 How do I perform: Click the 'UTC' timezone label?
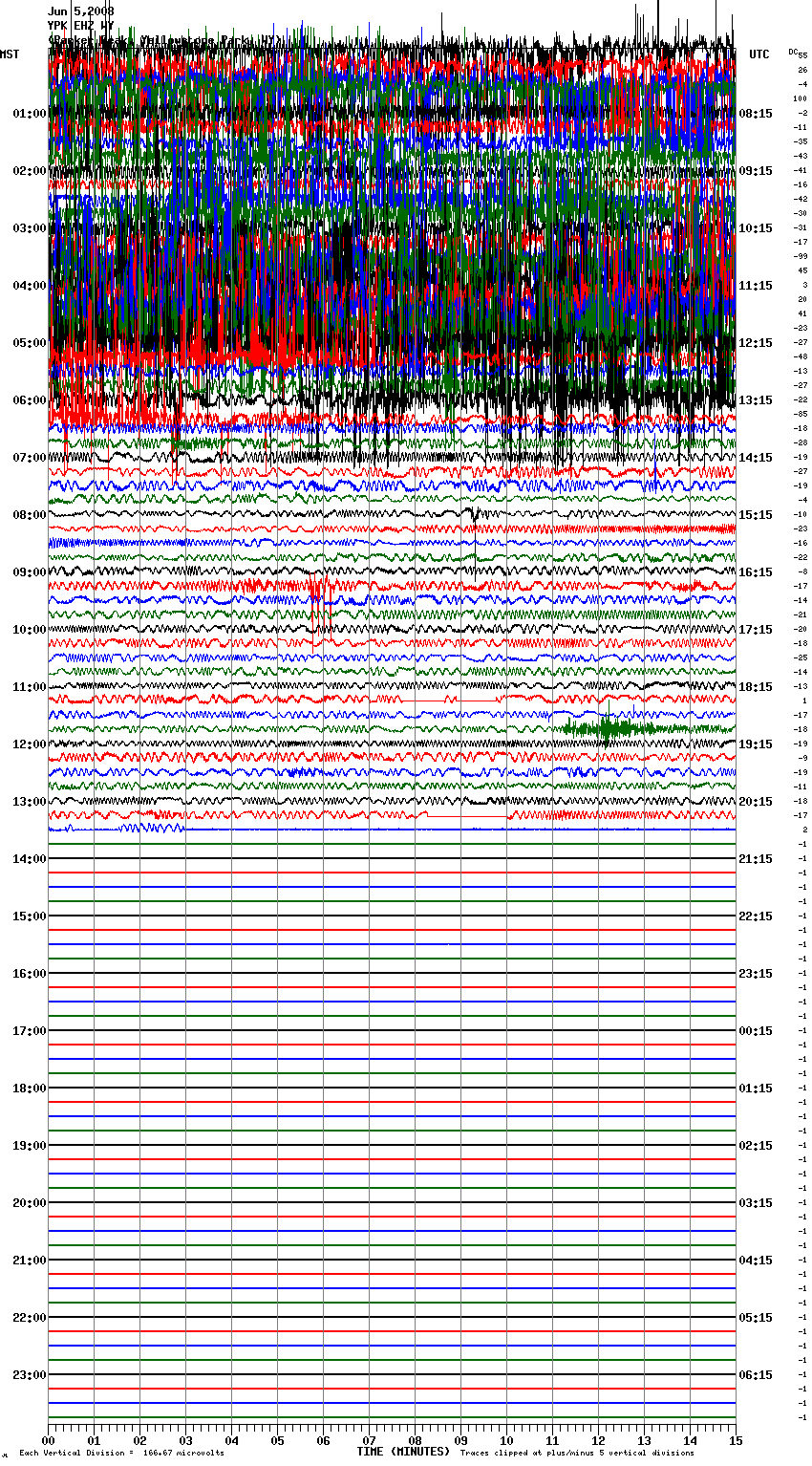point(759,54)
